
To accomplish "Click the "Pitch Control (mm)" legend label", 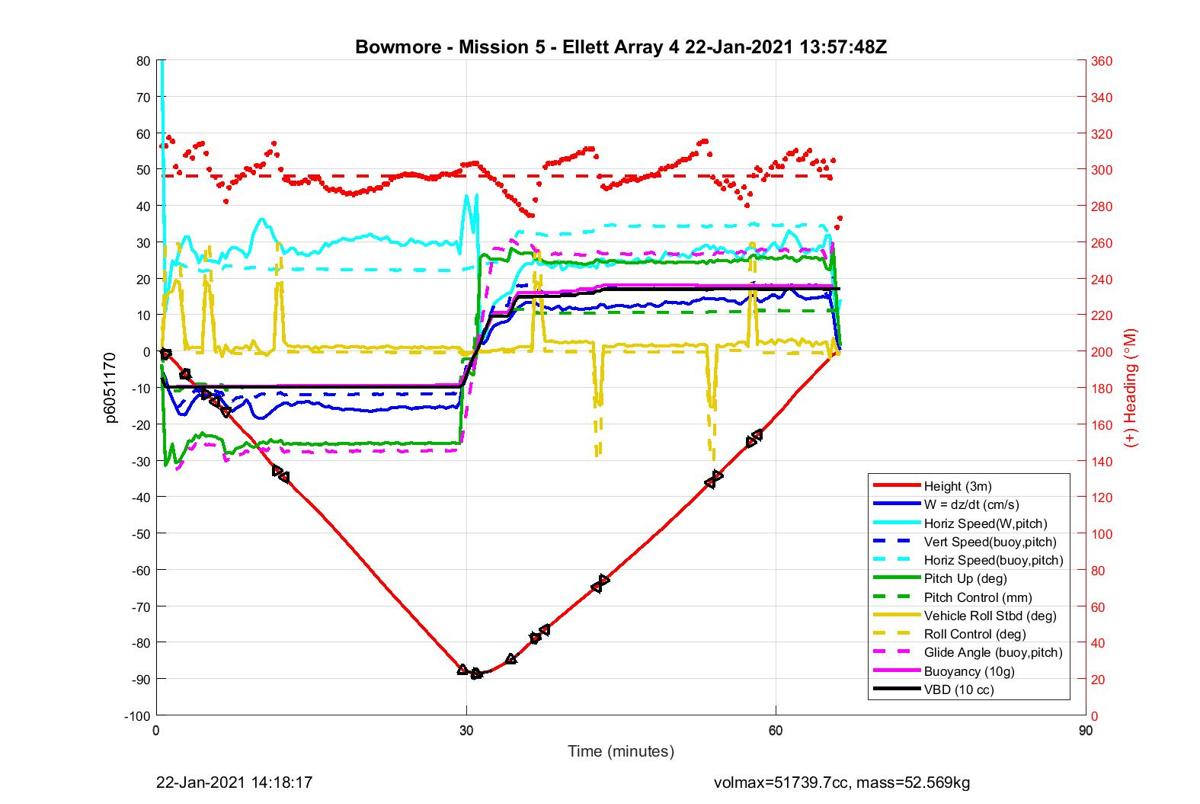I will (978, 597).
